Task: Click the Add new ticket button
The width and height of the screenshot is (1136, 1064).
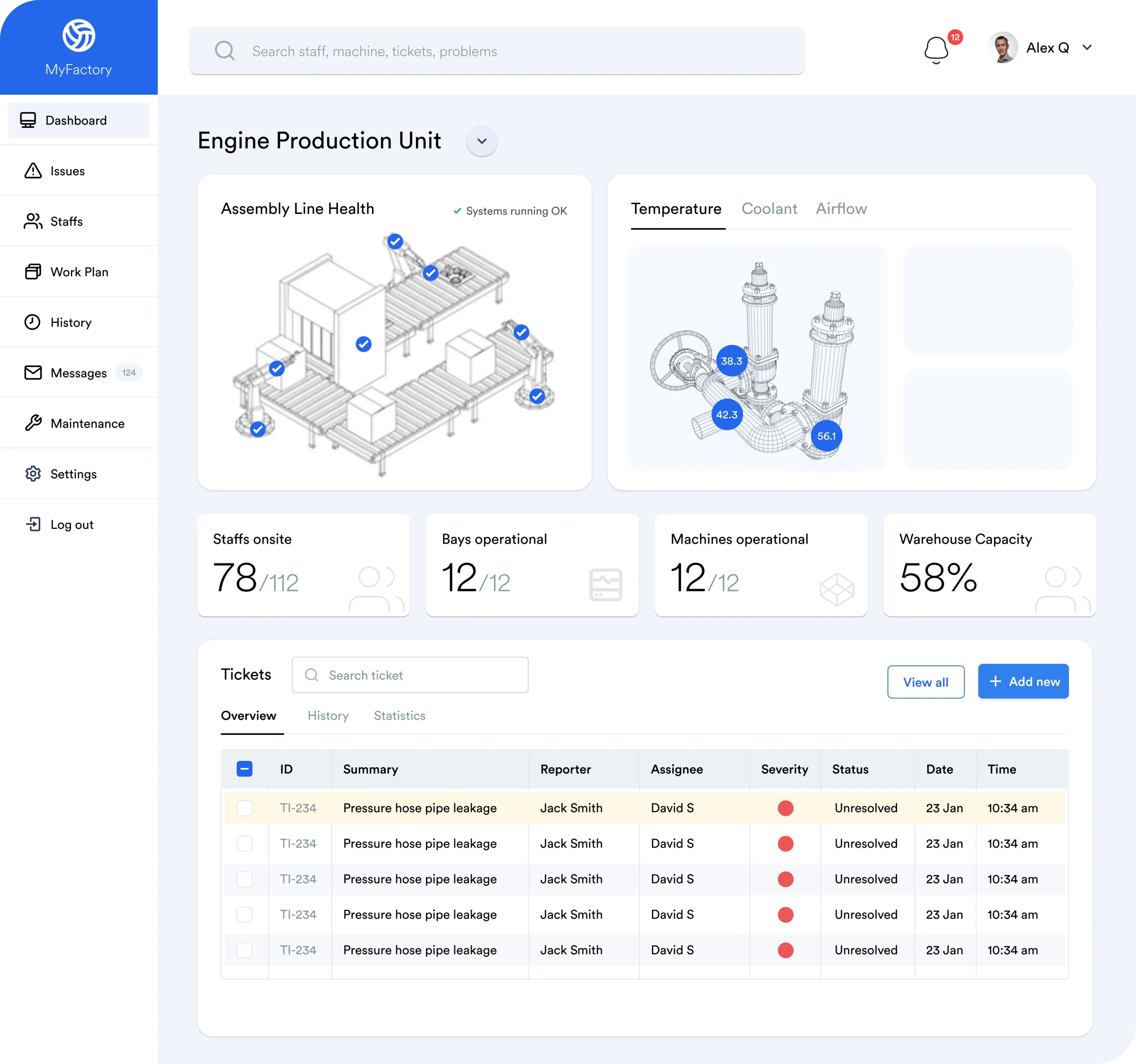Action: [1023, 681]
